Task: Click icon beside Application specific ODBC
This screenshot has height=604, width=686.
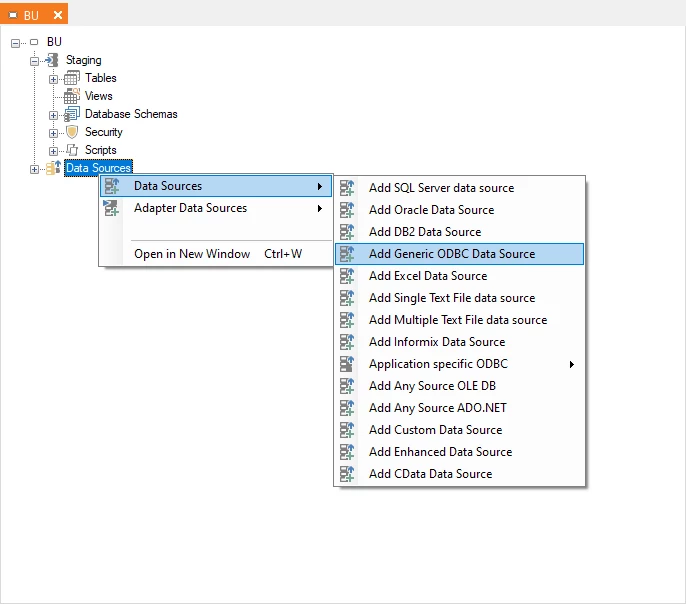Action: 347,364
